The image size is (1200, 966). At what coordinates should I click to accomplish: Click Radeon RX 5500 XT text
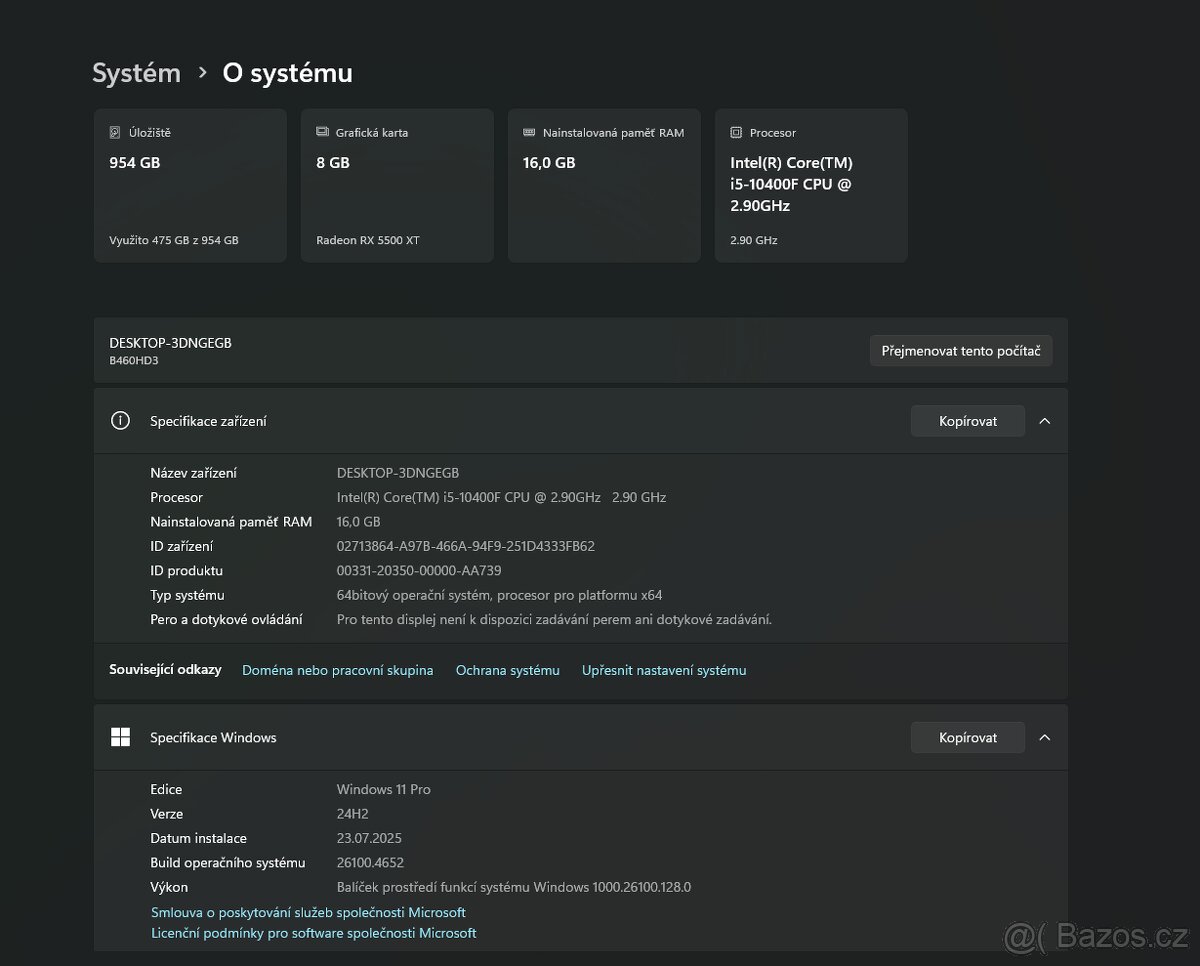[368, 240]
